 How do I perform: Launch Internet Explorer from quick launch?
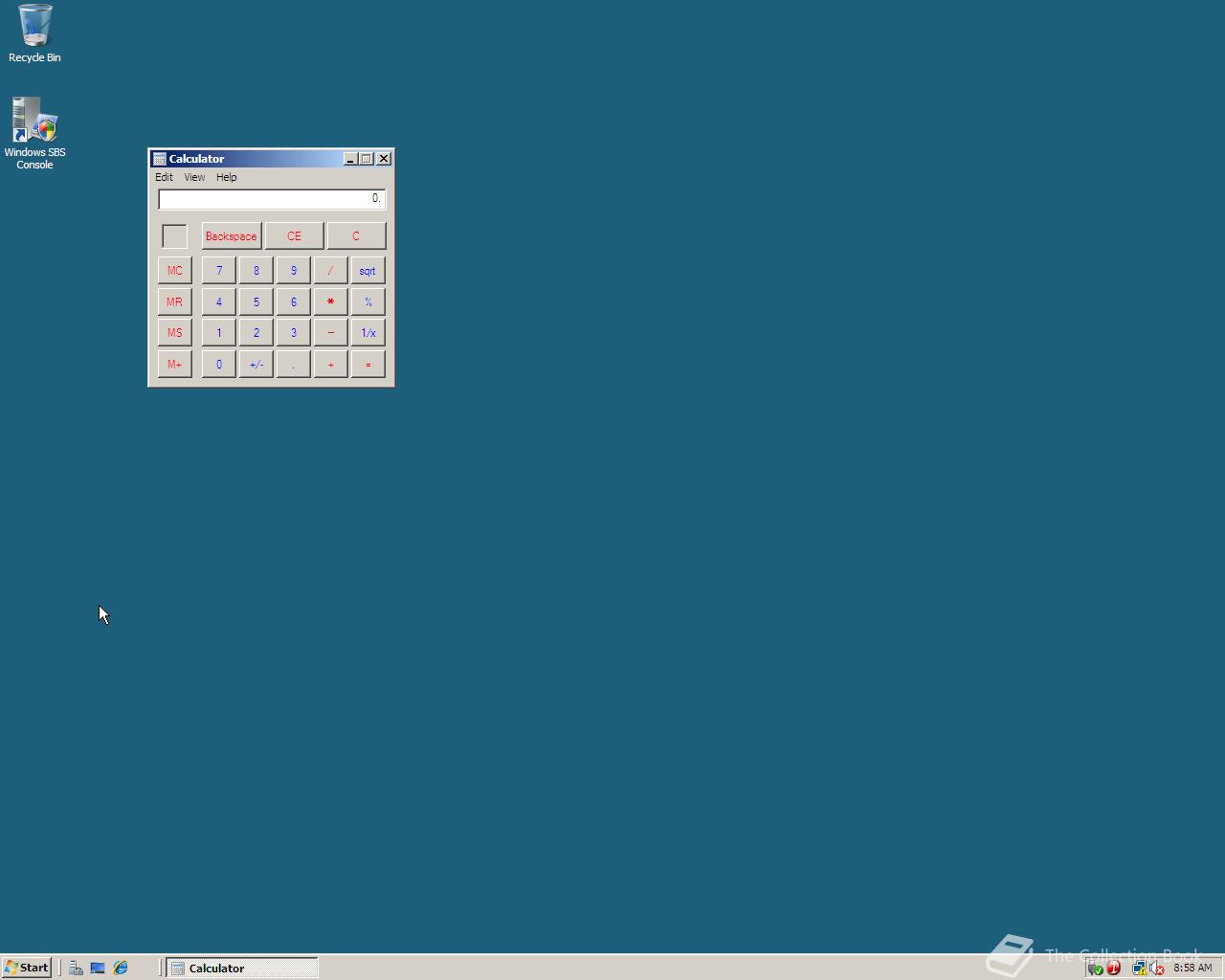click(x=121, y=968)
